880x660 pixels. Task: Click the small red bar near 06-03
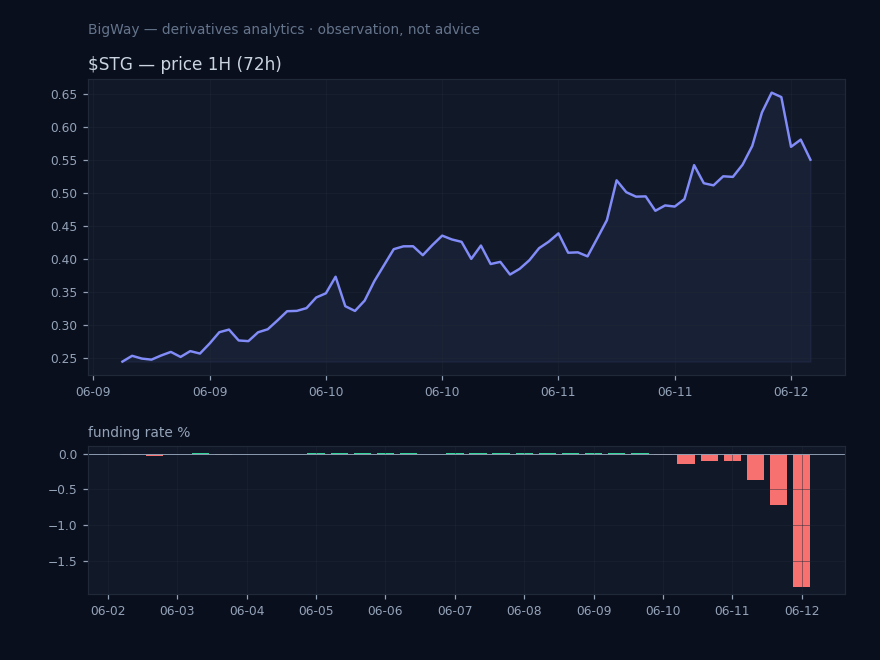point(154,455)
